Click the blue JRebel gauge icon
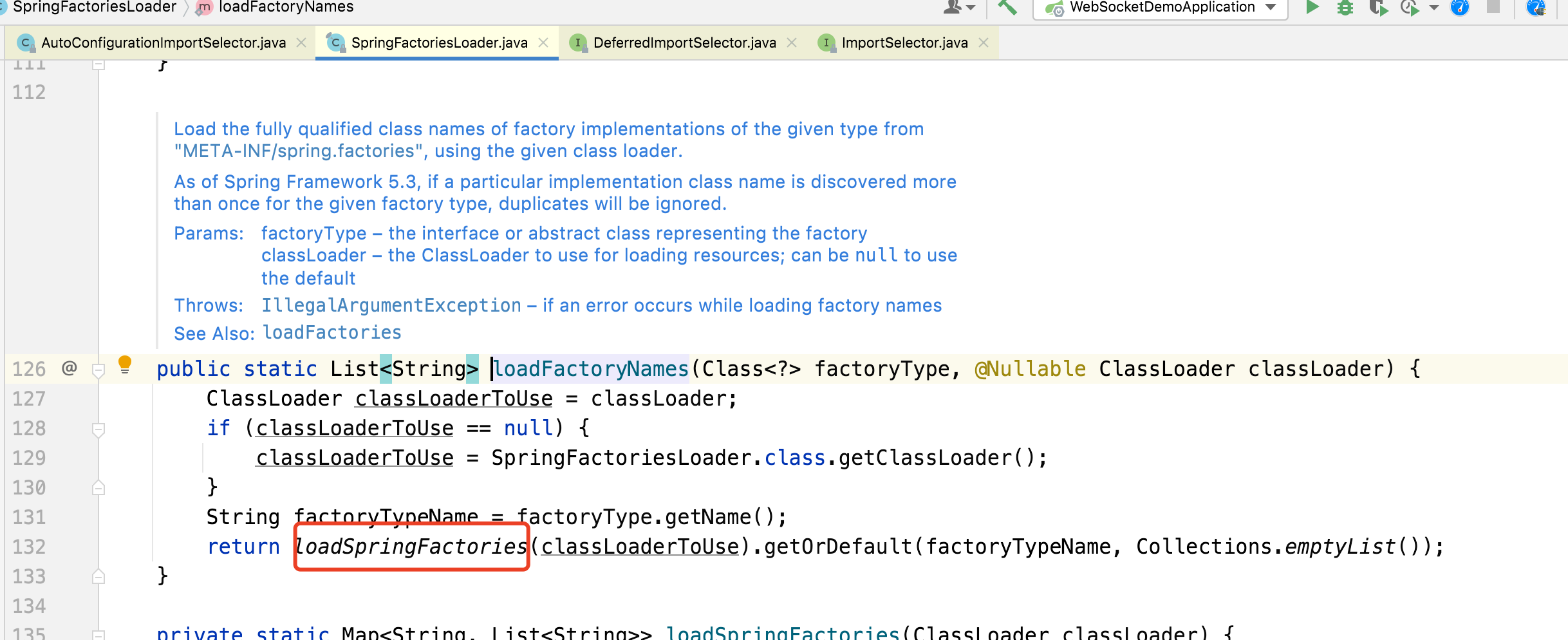1568x640 pixels. (1460, 7)
